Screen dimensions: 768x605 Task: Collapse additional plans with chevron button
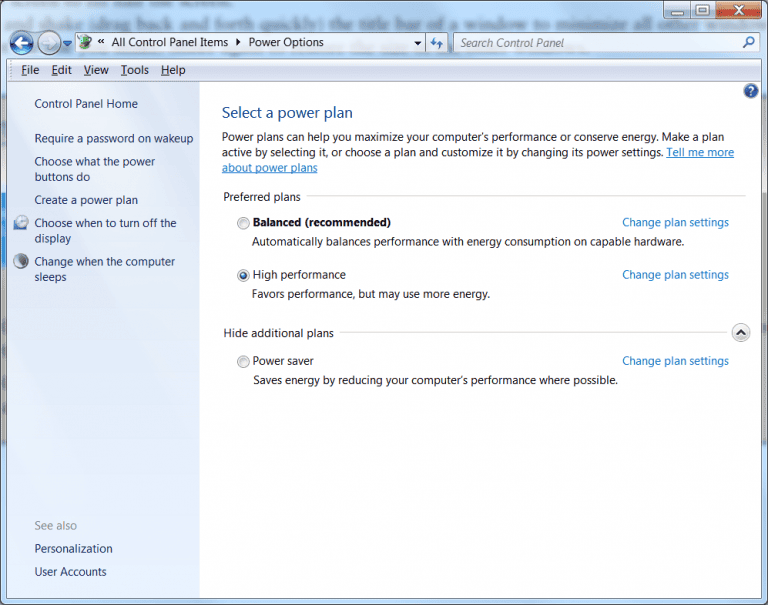tap(741, 333)
